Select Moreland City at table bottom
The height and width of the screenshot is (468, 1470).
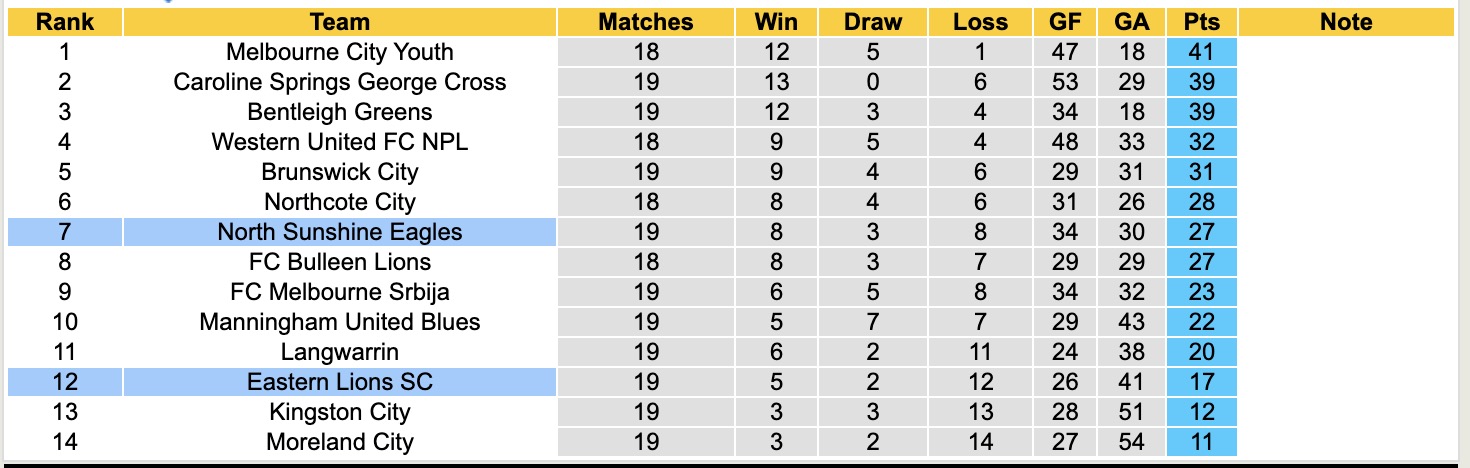pyautogui.click(x=340, y=442)
